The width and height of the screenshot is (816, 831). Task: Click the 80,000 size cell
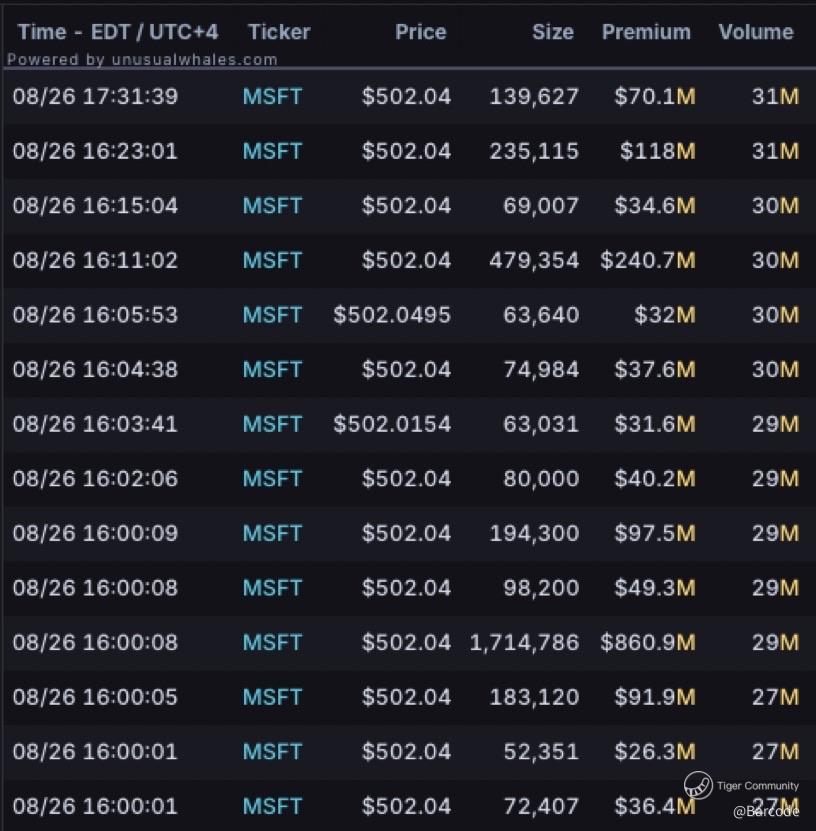pos(535,478)
